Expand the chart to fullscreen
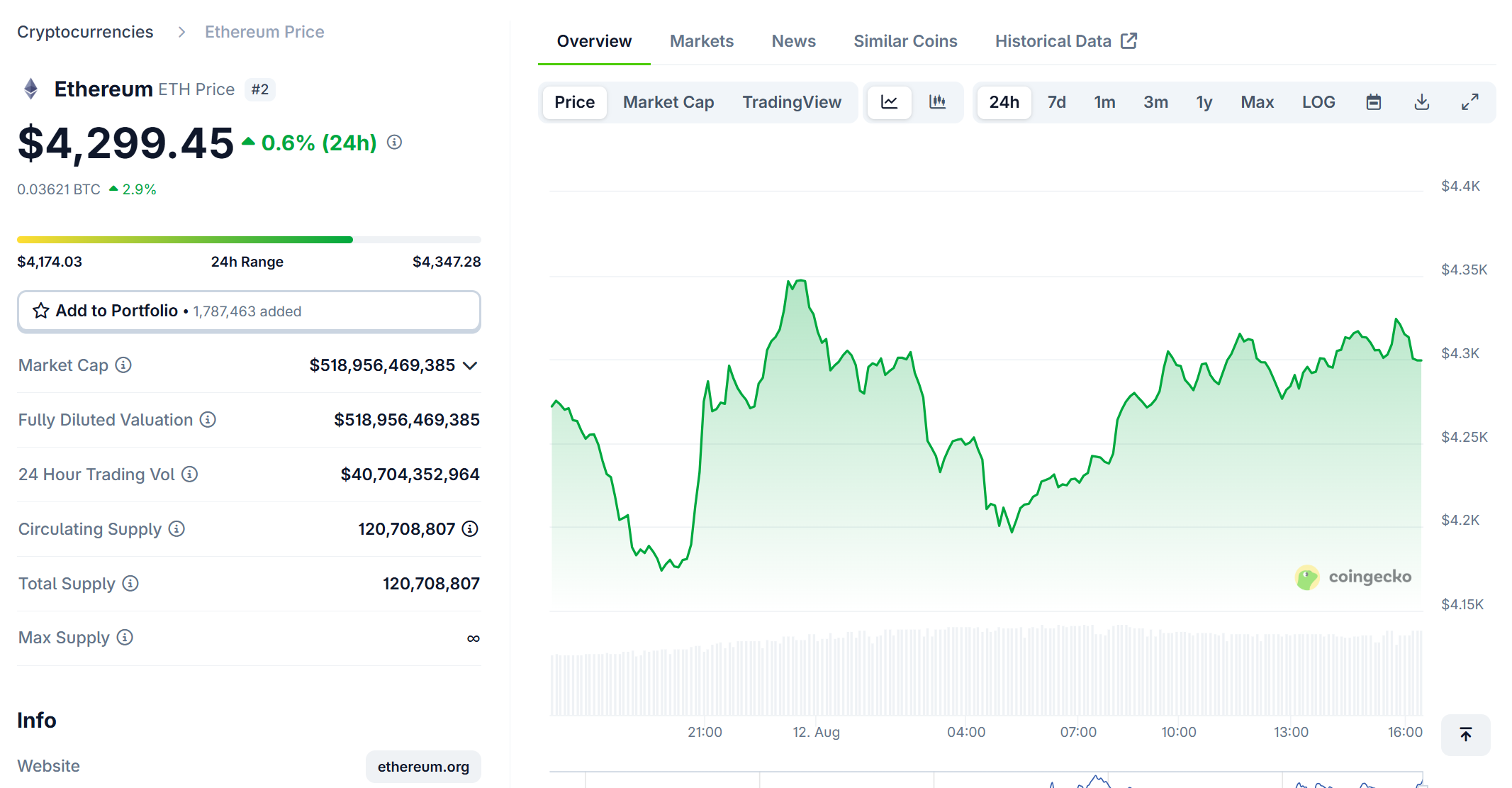This screenshot has width=1512, height=788. [x=1469, y=102]
